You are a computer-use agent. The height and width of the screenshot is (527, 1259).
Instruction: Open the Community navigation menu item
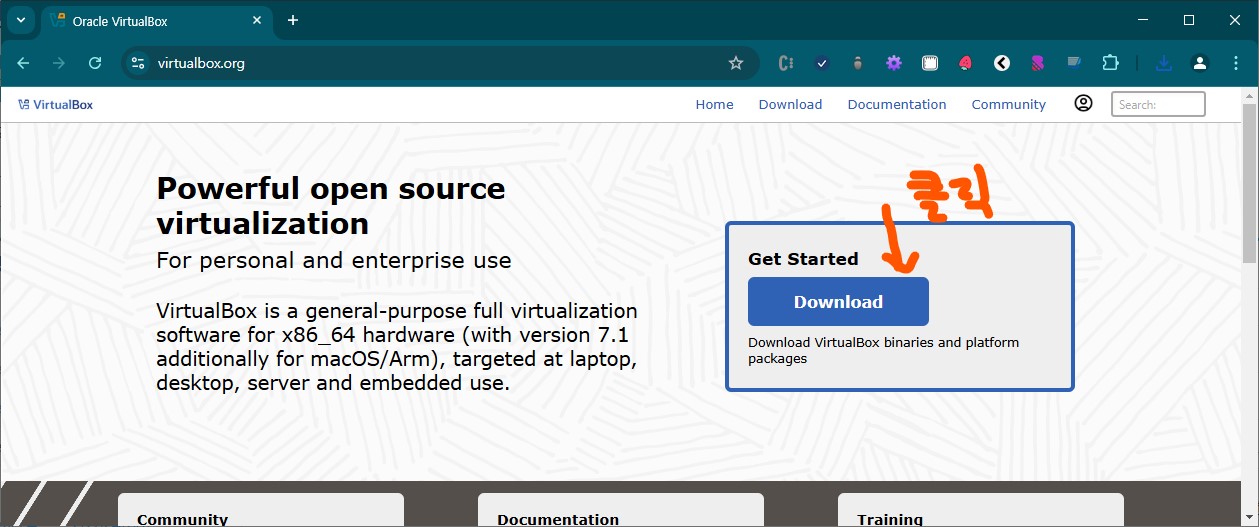(x=1008, y=104)
